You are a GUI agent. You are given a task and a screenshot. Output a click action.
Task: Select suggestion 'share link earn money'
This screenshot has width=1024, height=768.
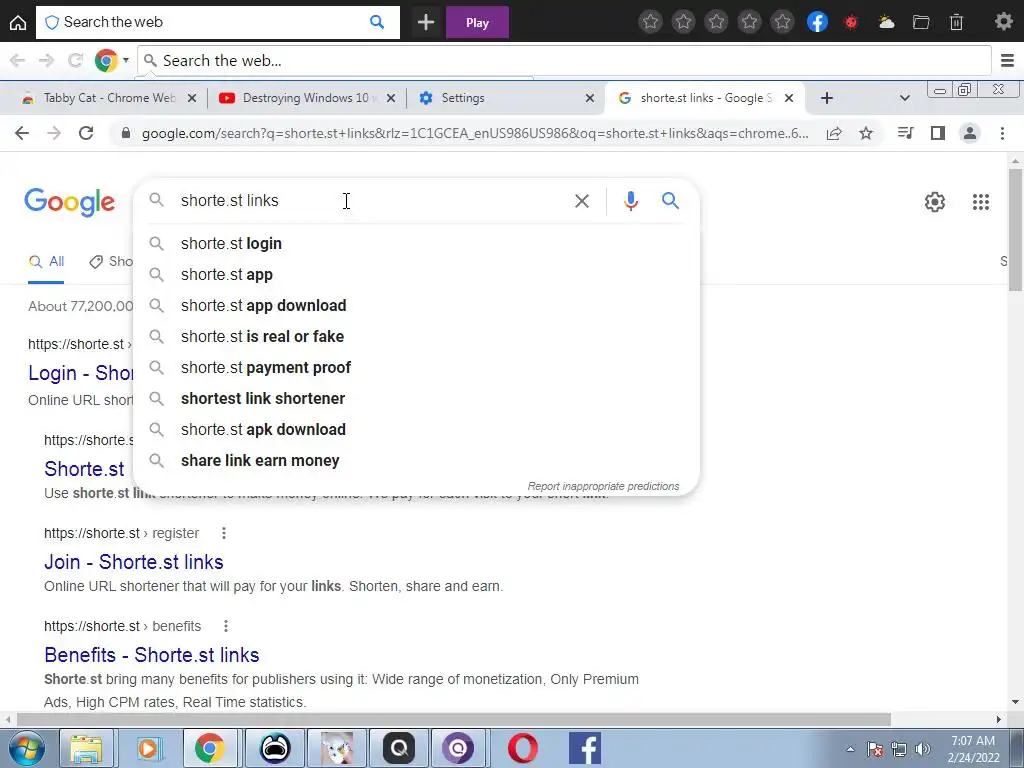pyautogui.click(x=416, y=460)
